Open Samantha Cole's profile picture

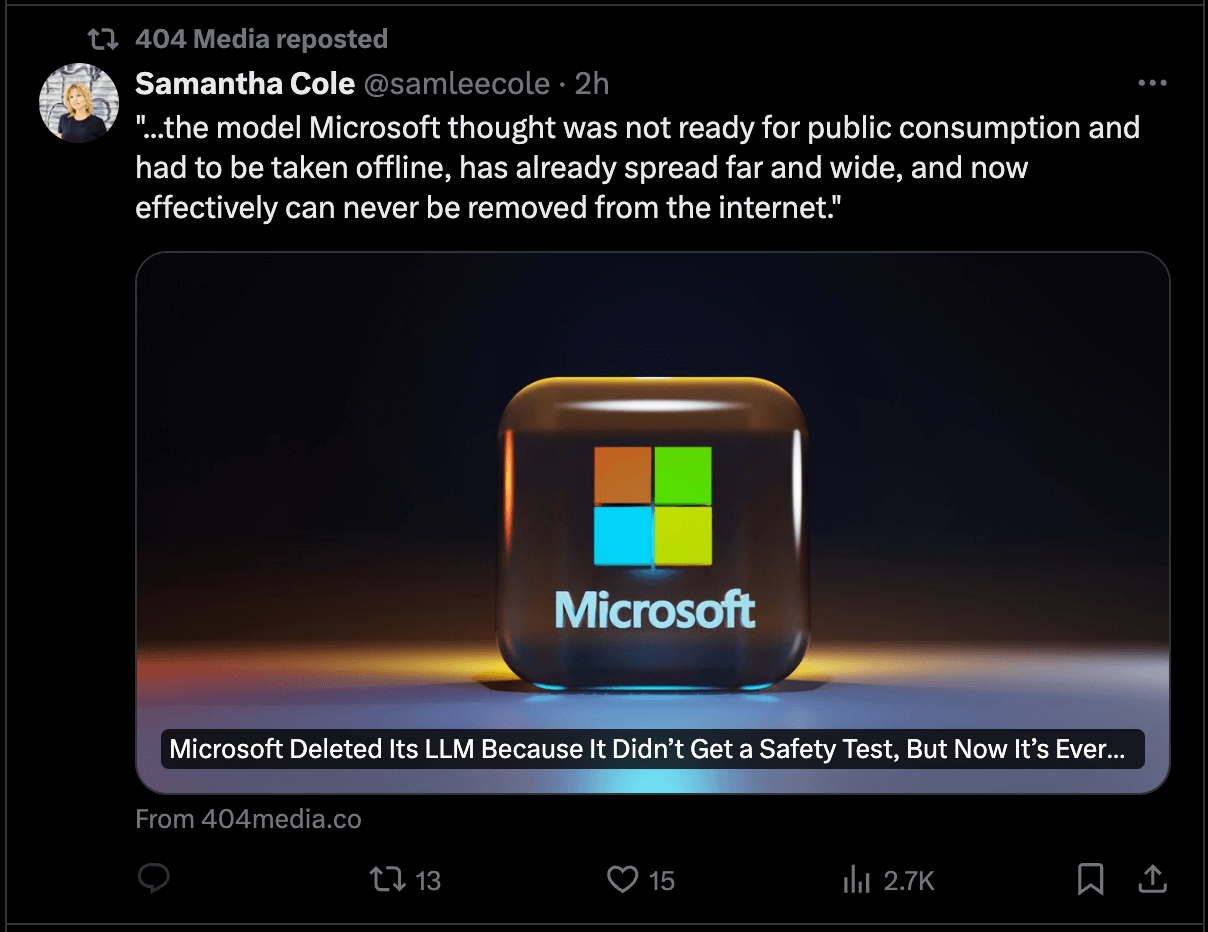tap(79, 103)
